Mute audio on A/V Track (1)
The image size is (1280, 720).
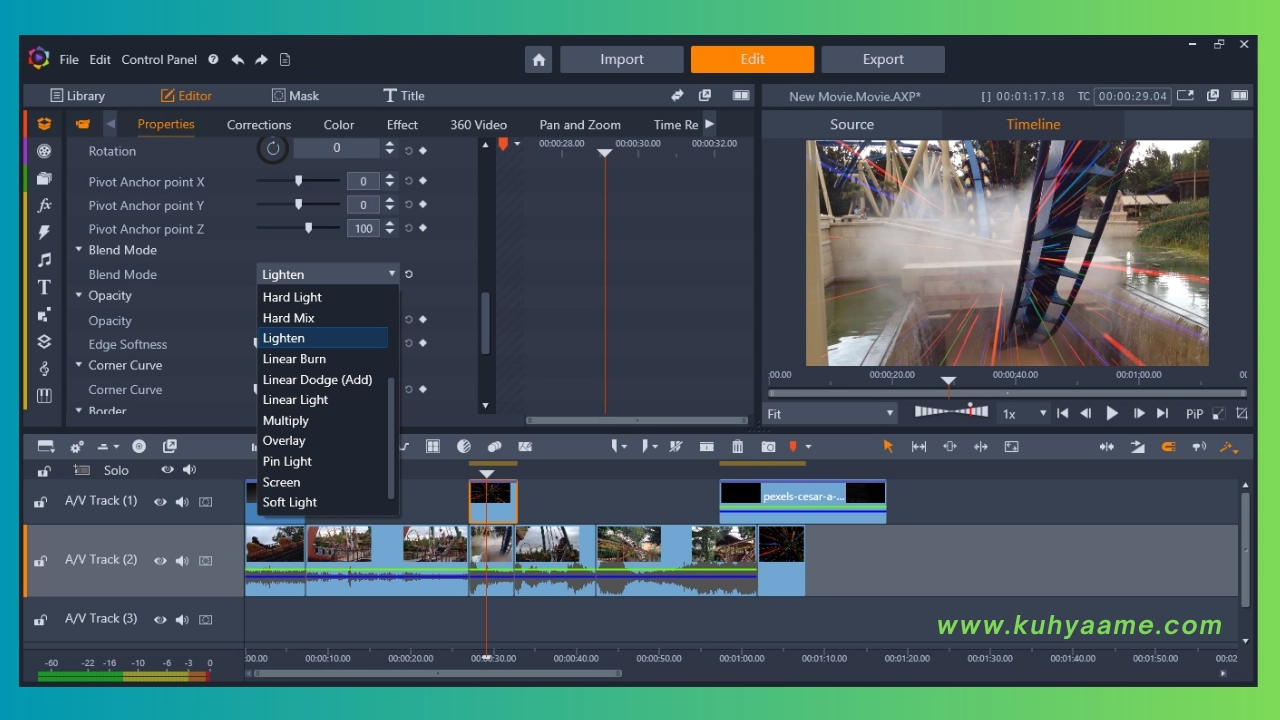[x=182, y=502]
